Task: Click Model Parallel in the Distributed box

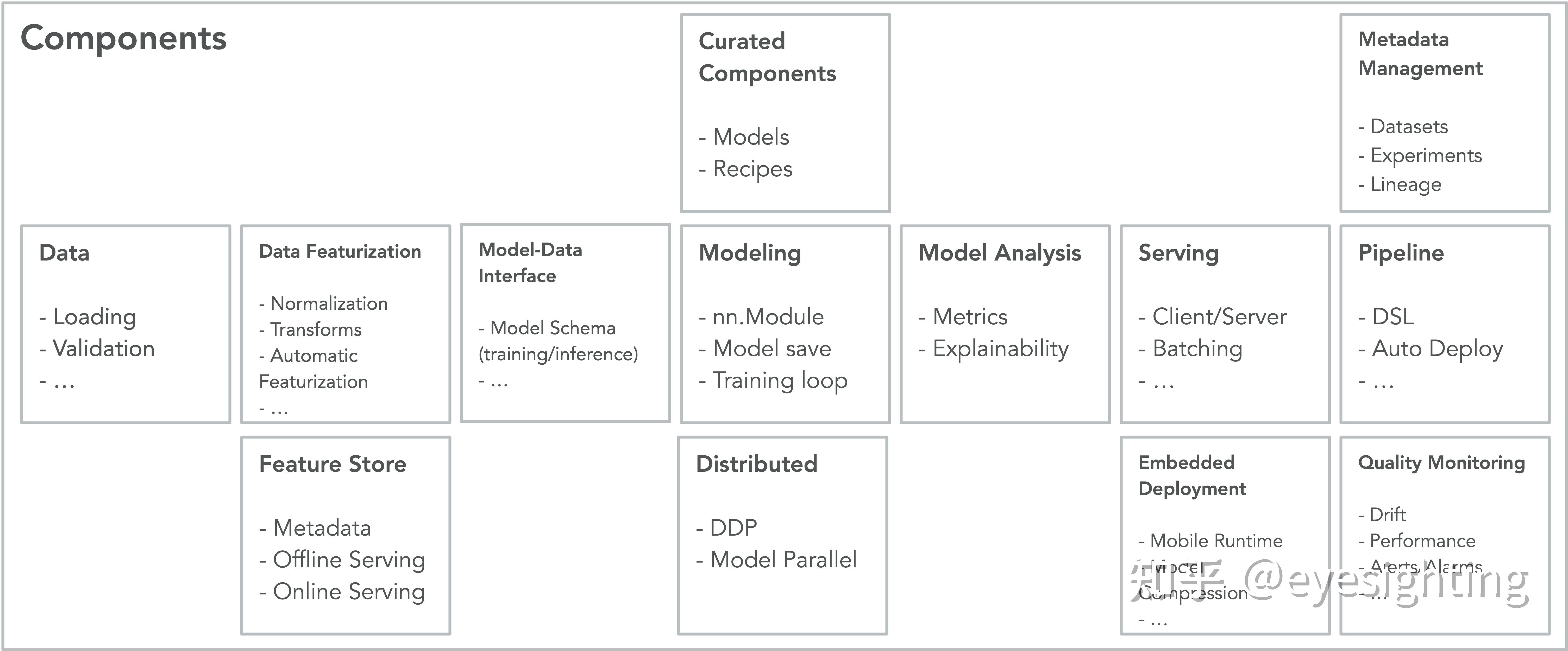Action: (783, 560)
